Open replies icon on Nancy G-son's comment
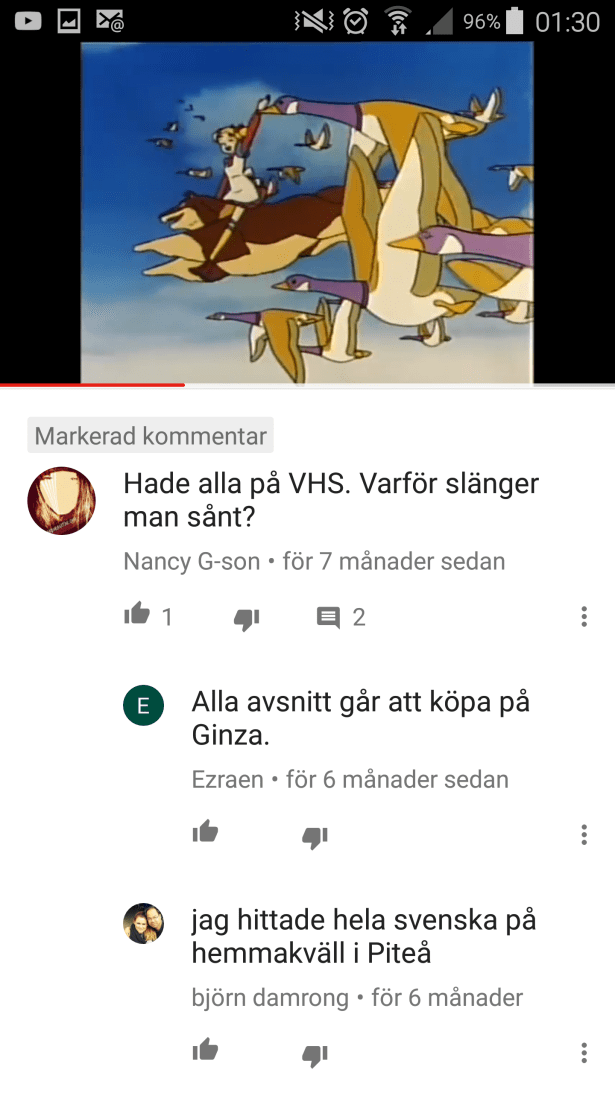 (x=328, y=618)
